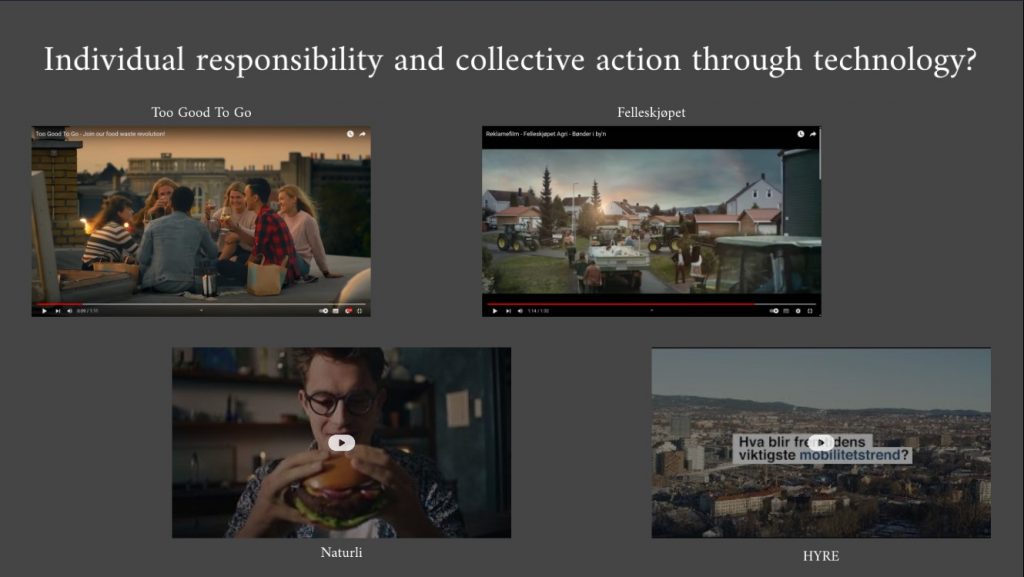
Task: Click the Felleskjøpet heading label
Action: click(651, 112)
